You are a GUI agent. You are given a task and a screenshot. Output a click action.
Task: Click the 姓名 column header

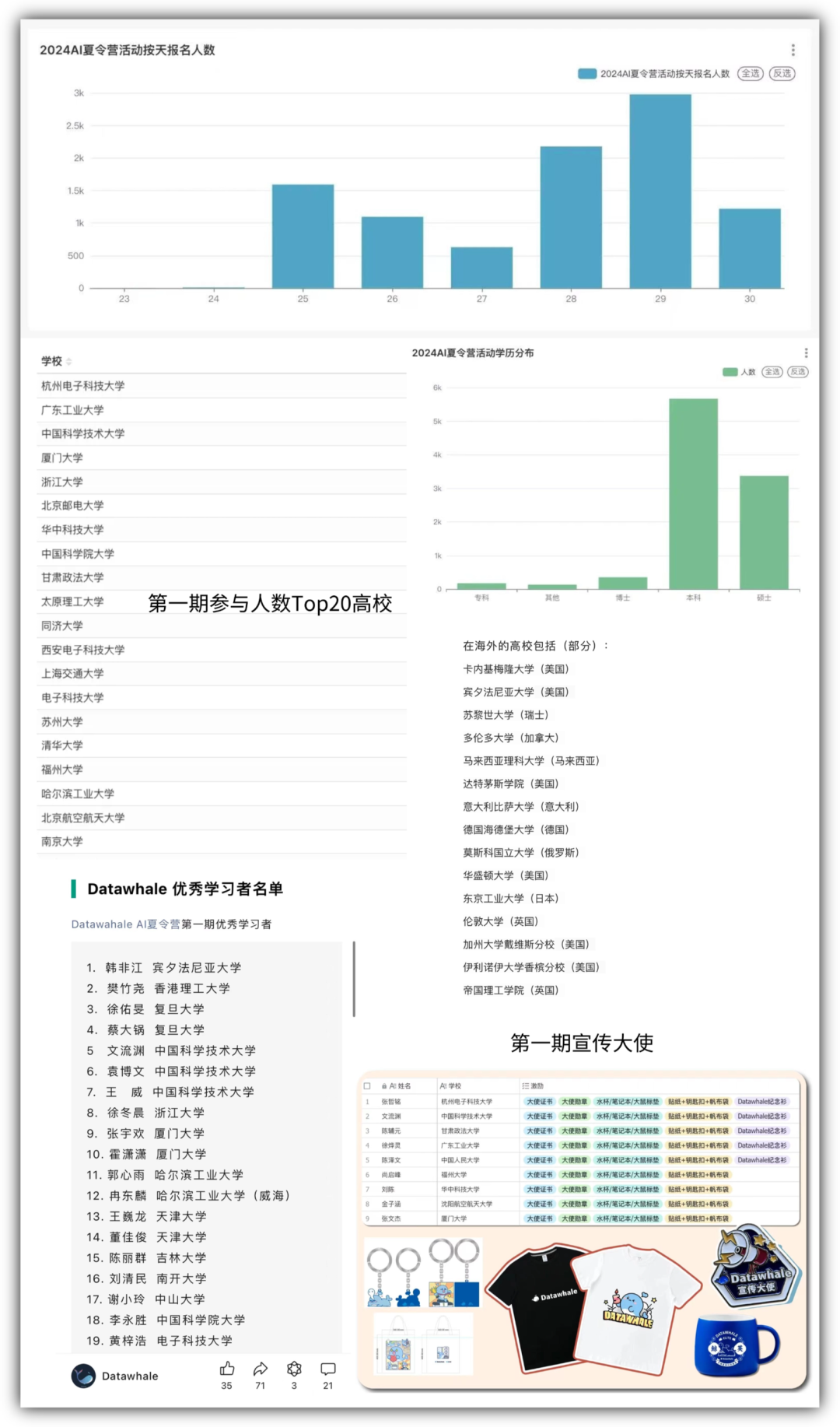[x=400, y=1085]
